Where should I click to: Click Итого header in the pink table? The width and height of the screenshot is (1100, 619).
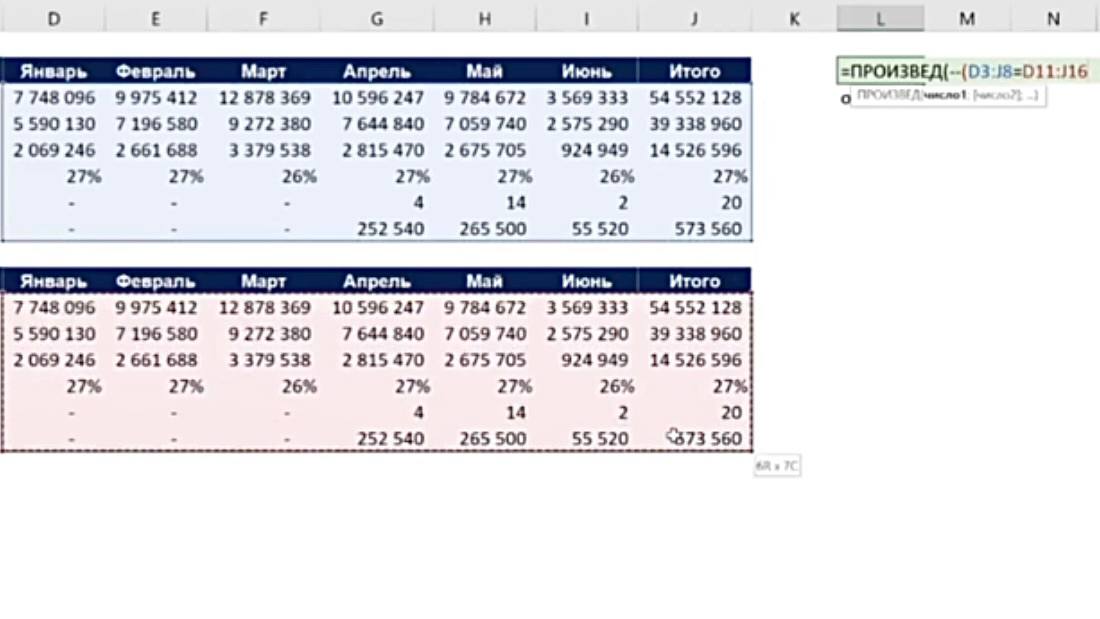click(694, 281)
